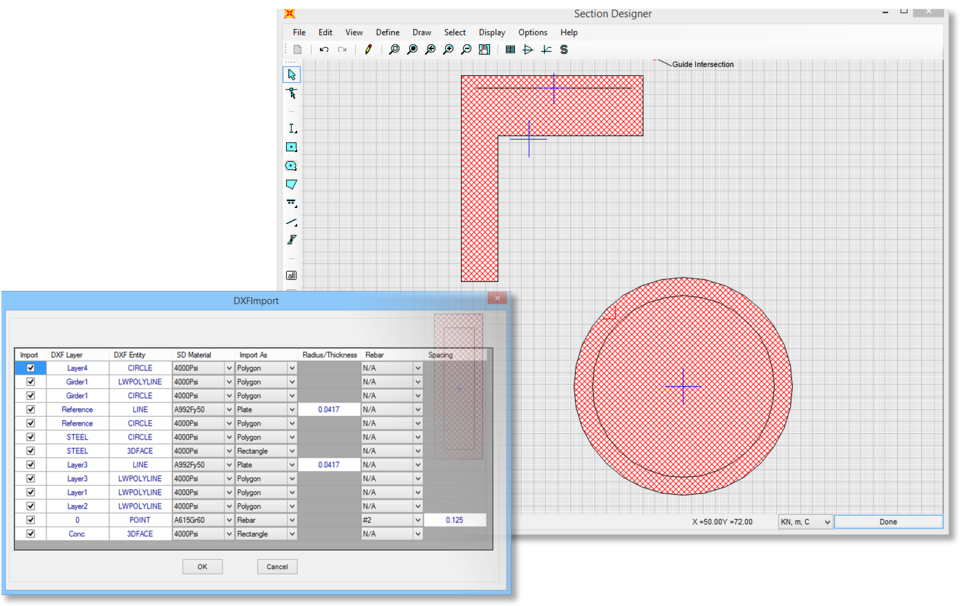The image size is (960, 606).
Task: Choose the draw rectangle shape tool
Action: (292, 148)
